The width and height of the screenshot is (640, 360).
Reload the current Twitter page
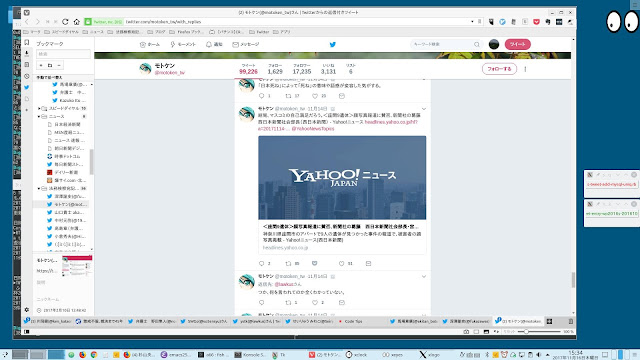coord(65,22)
